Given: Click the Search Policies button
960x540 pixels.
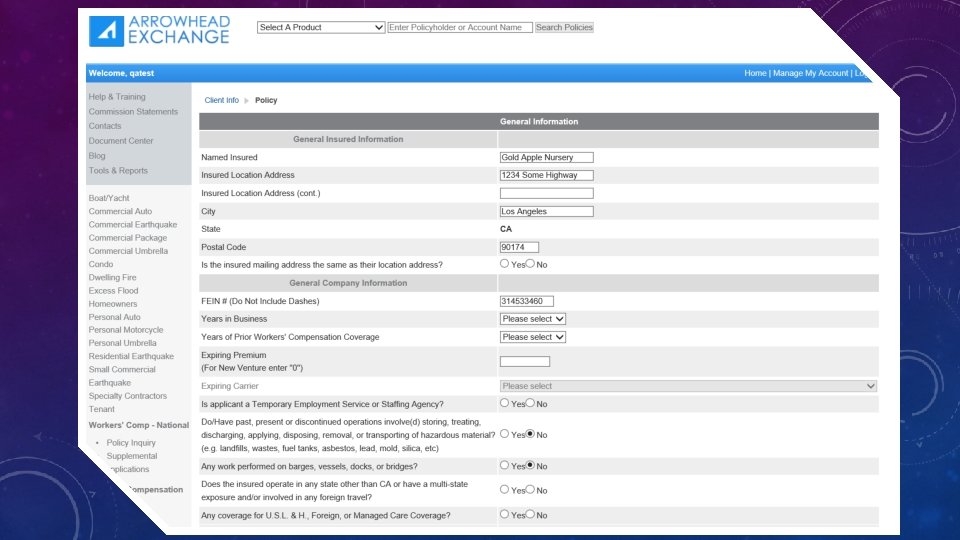Looking at the screenshot, I should (x=564, y=28).
